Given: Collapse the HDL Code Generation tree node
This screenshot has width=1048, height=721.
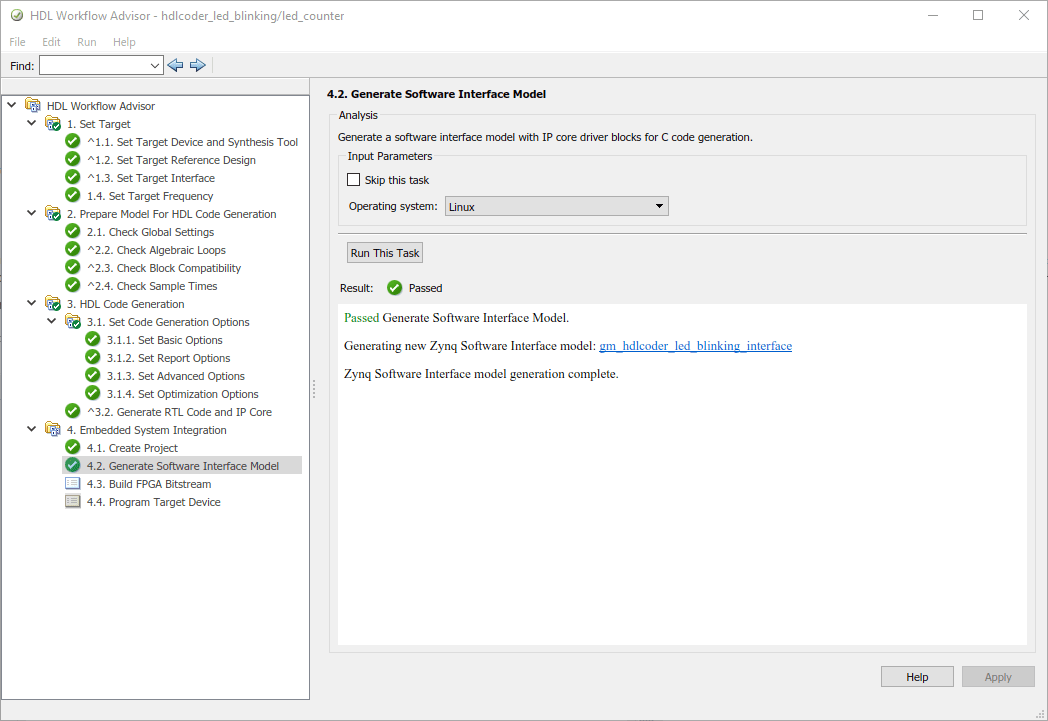Looking at the screenshot, I should pos(32,304).
